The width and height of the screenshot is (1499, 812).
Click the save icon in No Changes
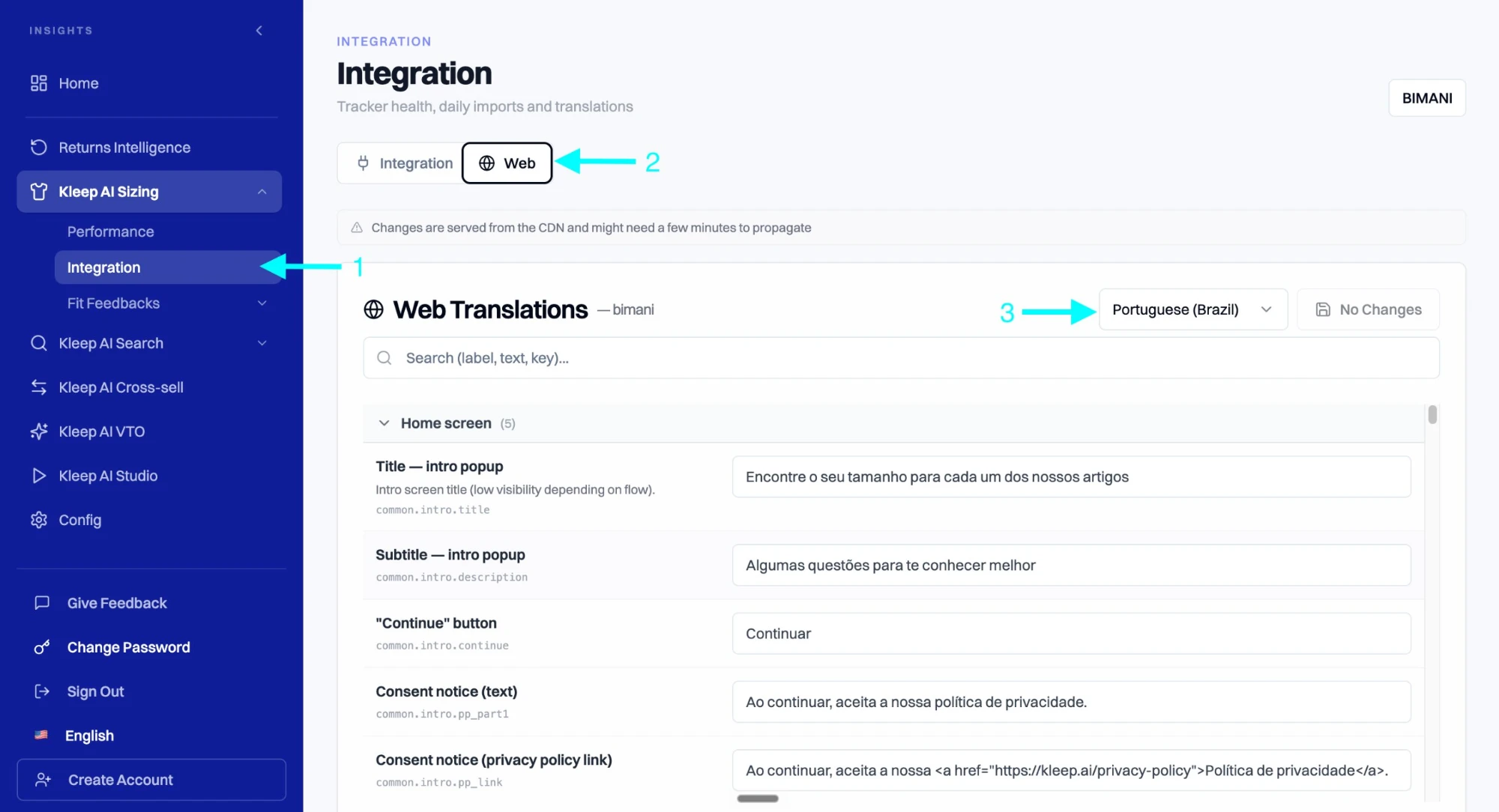(1323, 309)
